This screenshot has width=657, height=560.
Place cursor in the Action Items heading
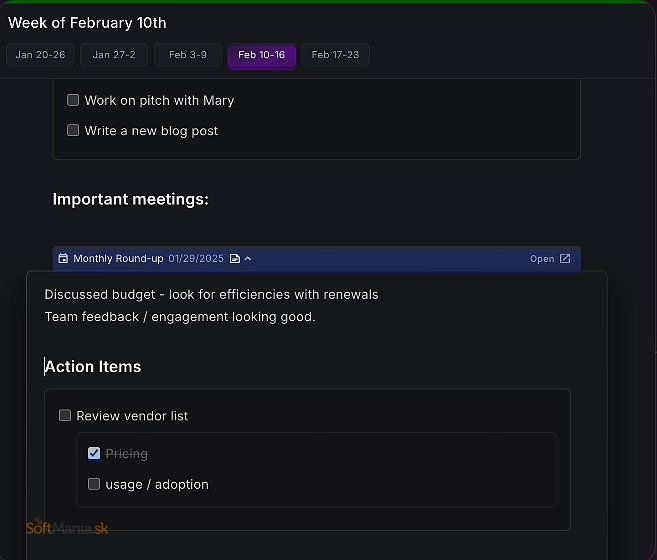[x=93, y=367]
